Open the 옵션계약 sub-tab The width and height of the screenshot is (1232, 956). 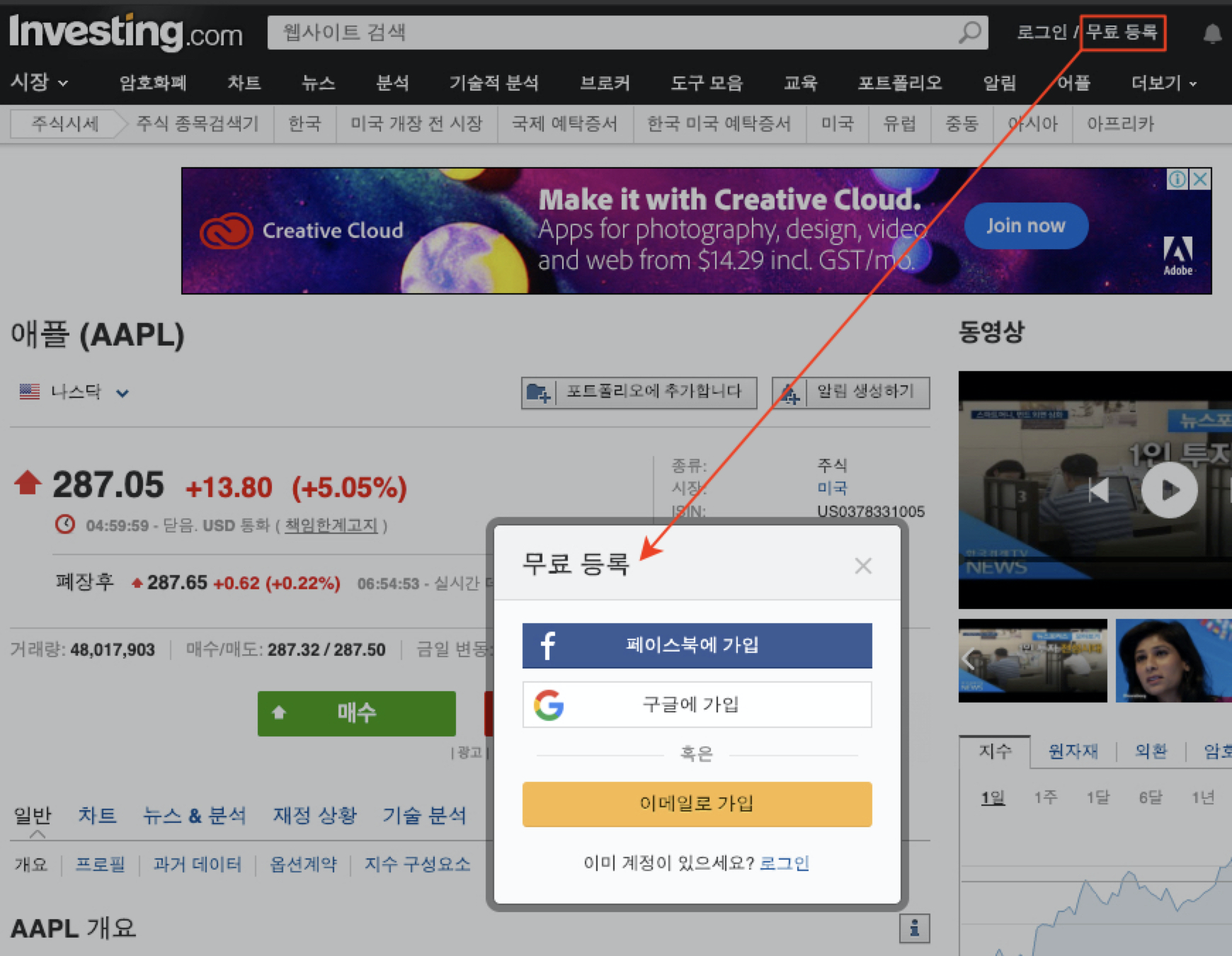[303, 864]
